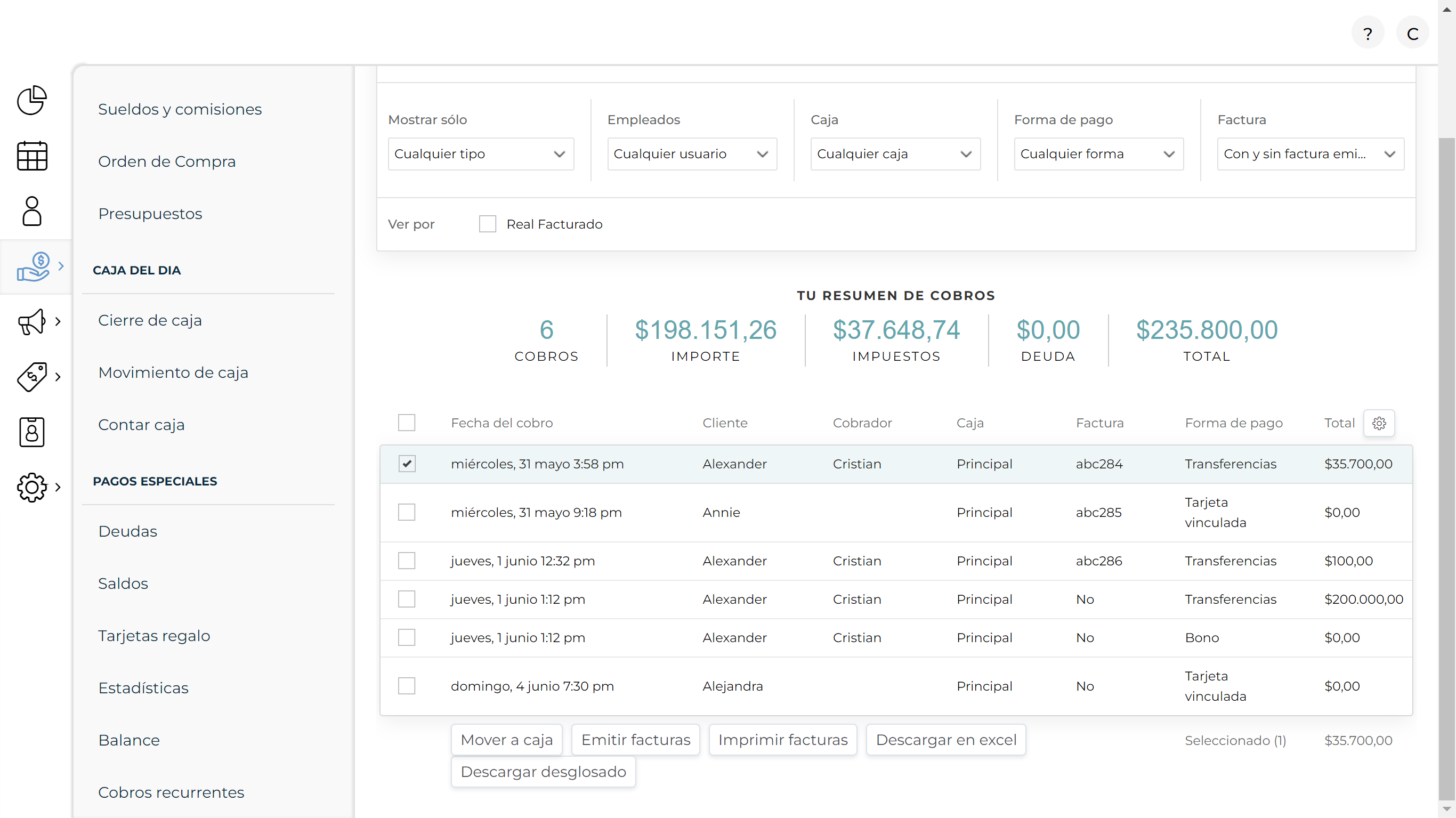Image resolution: width=1456 pixels, height=818 pixels.
Task: Click the abc284 invoice cell
Action: pyautogui.click(x=1099, y=464)
